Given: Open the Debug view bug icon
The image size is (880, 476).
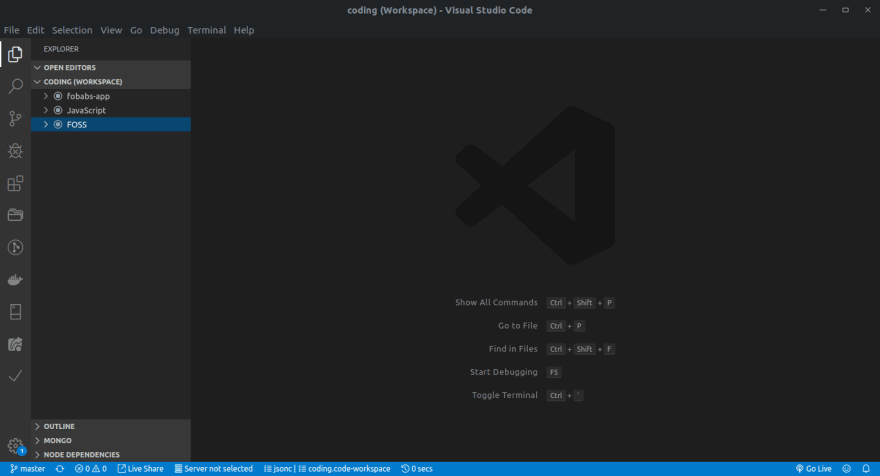Looking at the screenshot, I should (15, 150).
